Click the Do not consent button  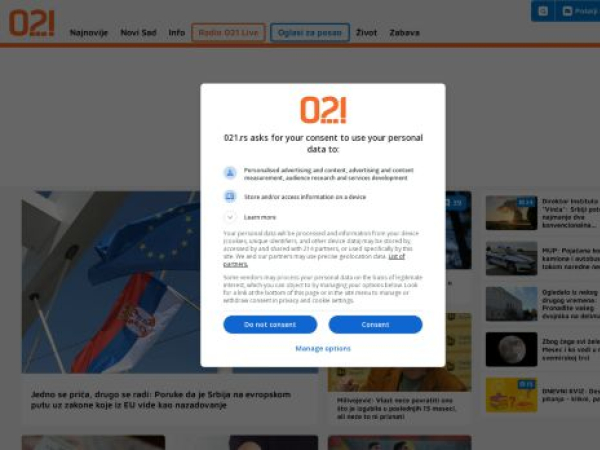click(270, 324)
